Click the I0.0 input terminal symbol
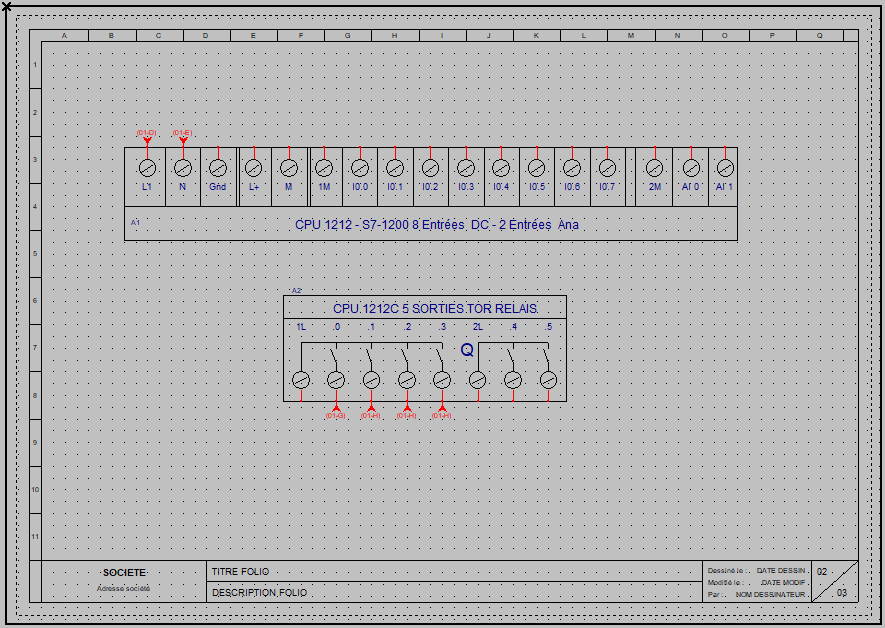The image size is (885, 628). tap(360, 168)
